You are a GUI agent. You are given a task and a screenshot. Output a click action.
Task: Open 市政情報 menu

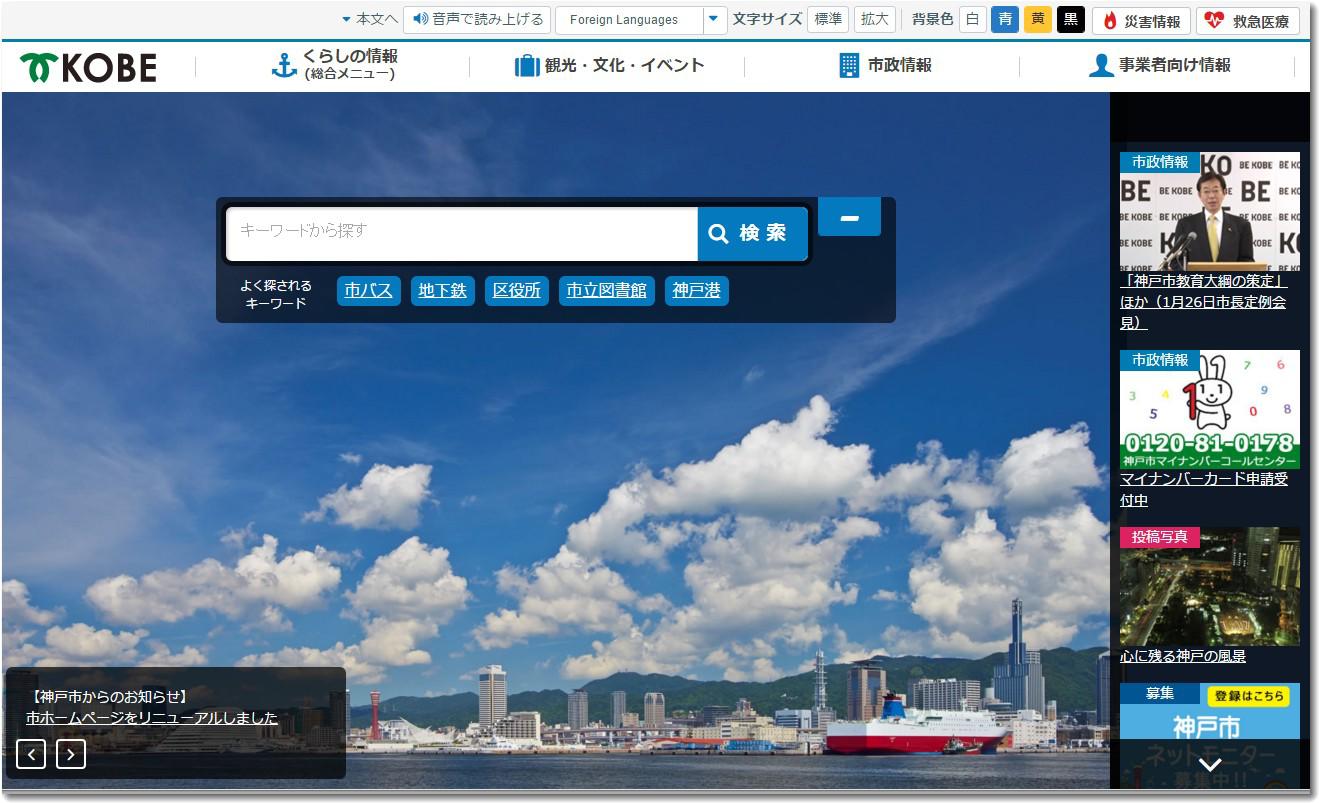[885, 66]
